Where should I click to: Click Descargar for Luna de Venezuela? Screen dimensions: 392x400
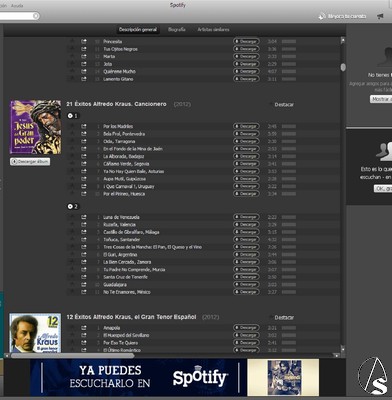(246, 217)
